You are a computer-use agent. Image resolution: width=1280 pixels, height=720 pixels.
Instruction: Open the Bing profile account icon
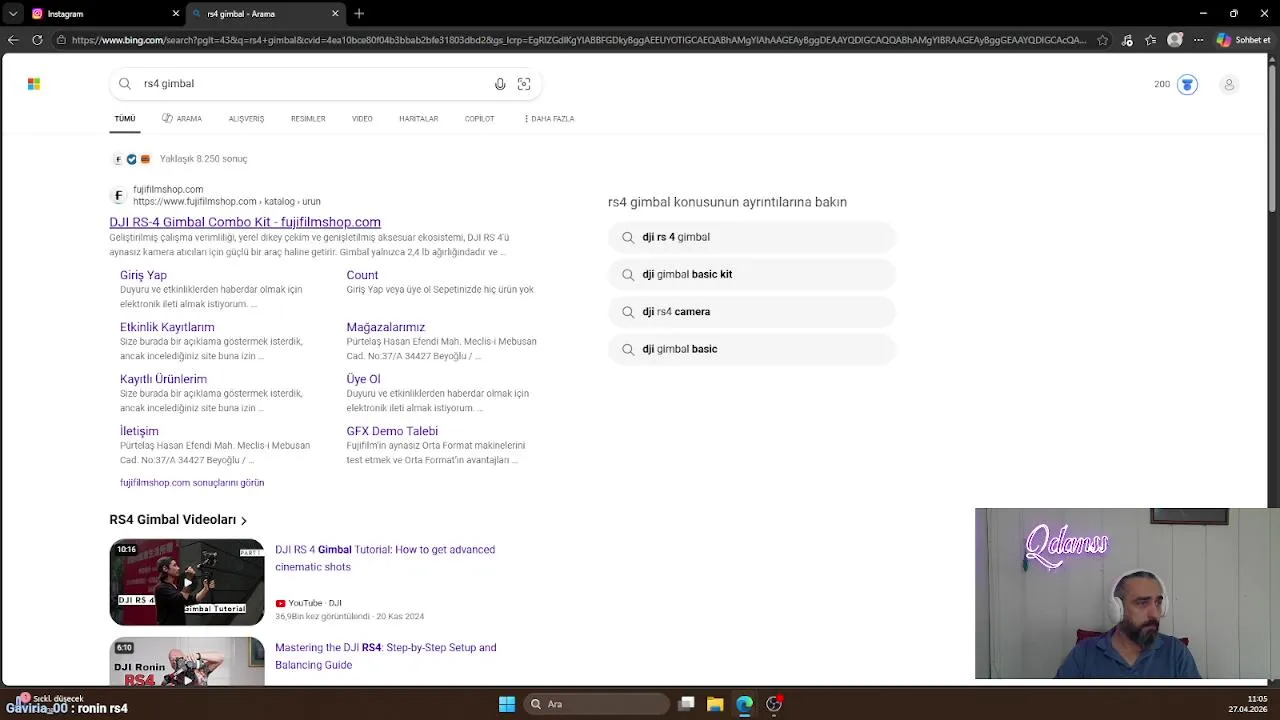point(1229,84)
